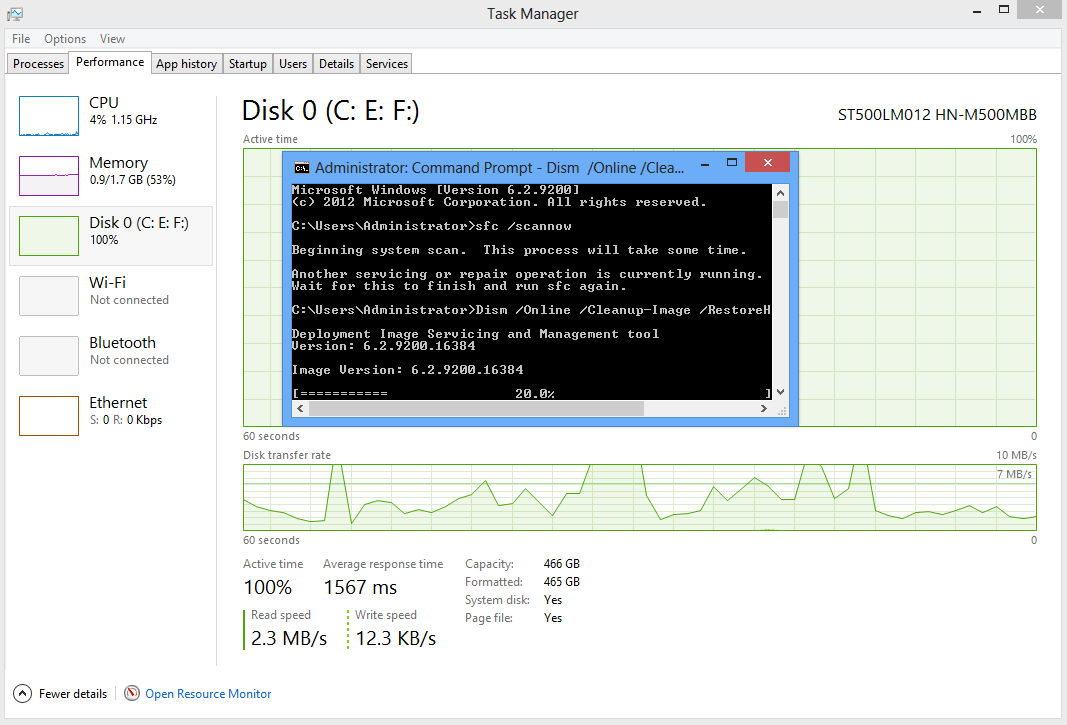
Task: Click the sfc /scannow command line
Action: coord(431,226)
